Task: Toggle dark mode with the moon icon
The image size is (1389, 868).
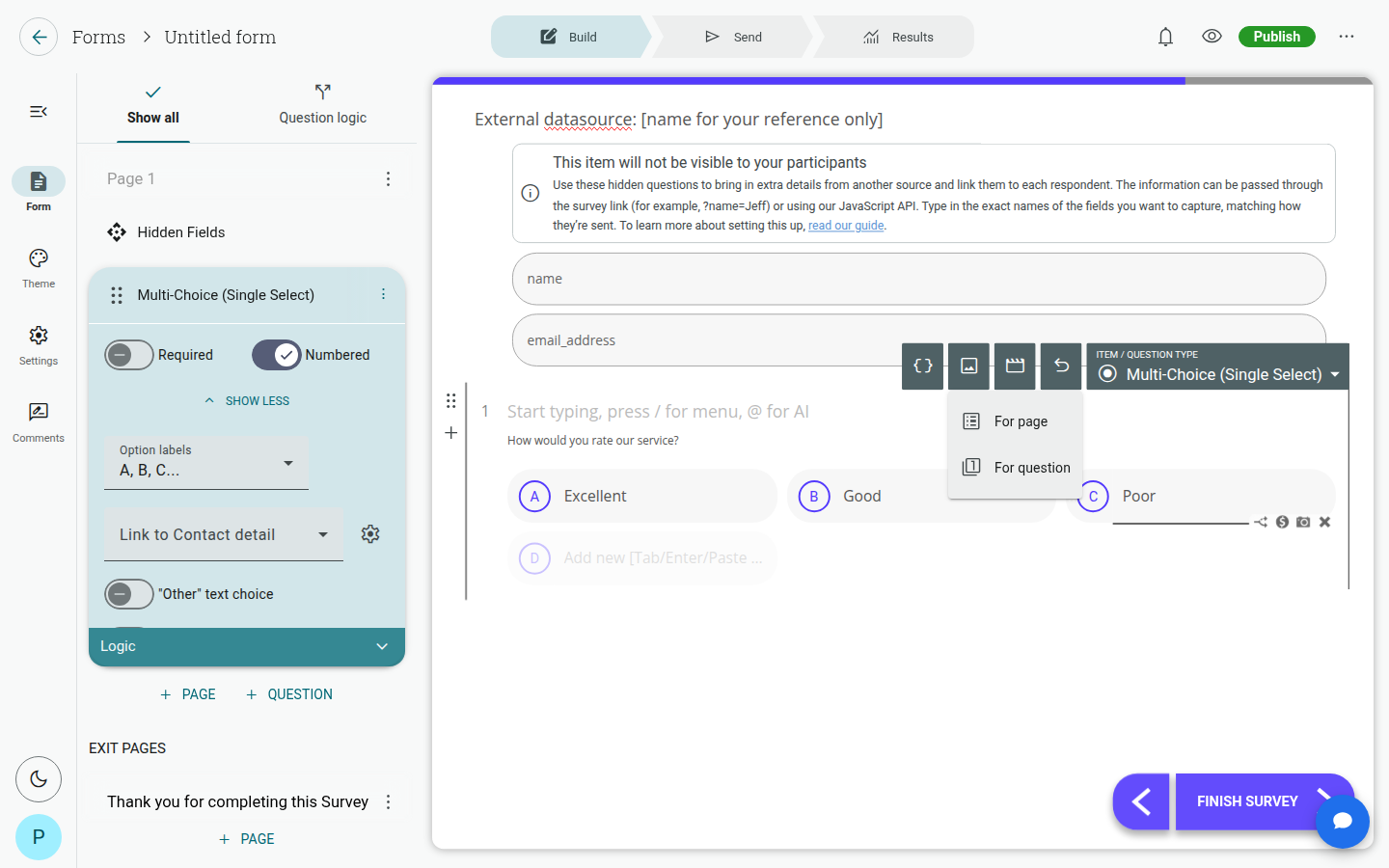Action: click(39, 779)
